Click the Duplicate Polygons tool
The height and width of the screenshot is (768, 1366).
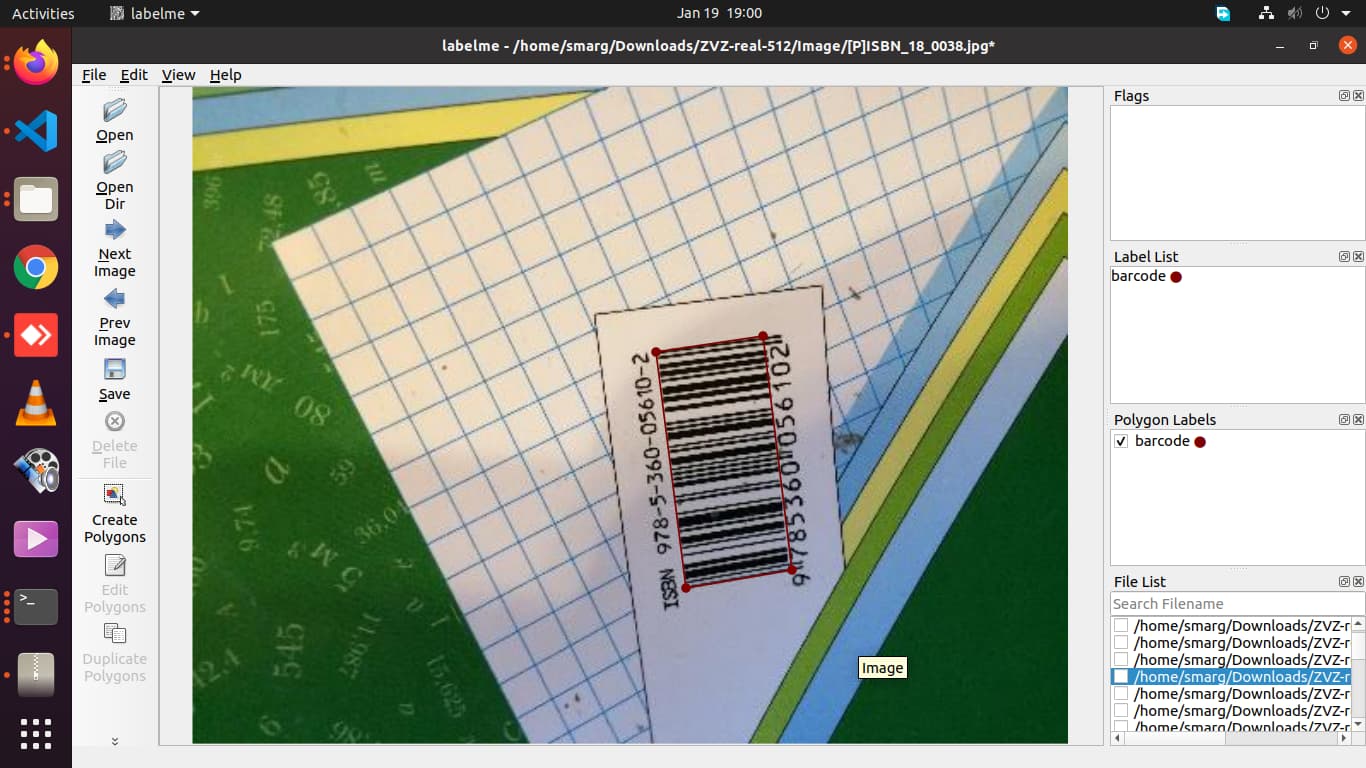[115, 634]
